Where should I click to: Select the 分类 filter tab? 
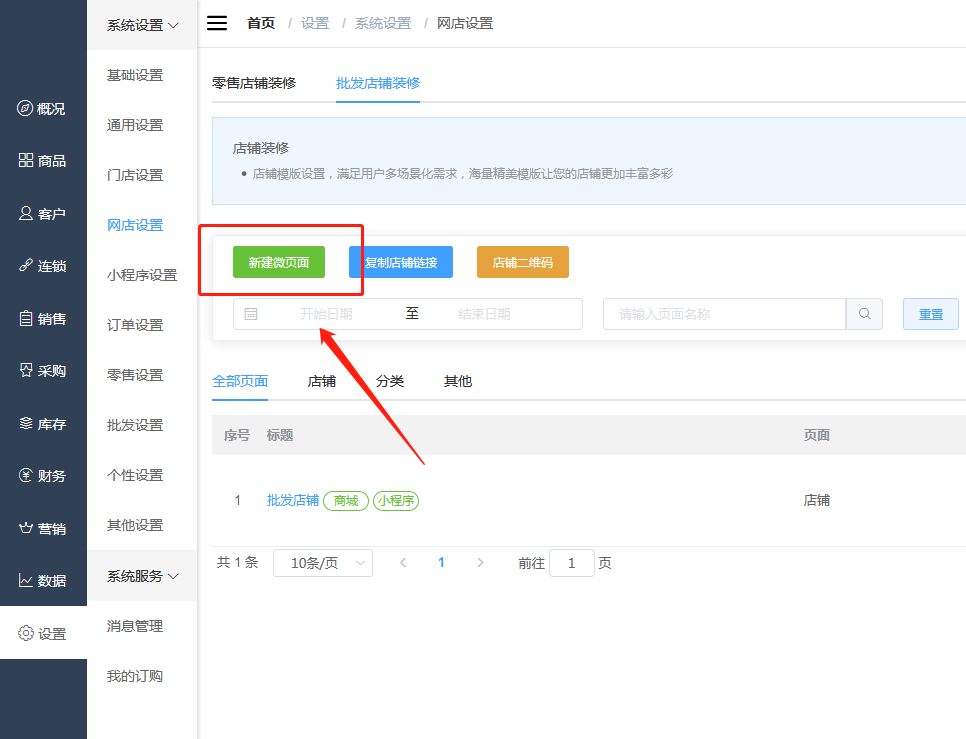(390, 381)
